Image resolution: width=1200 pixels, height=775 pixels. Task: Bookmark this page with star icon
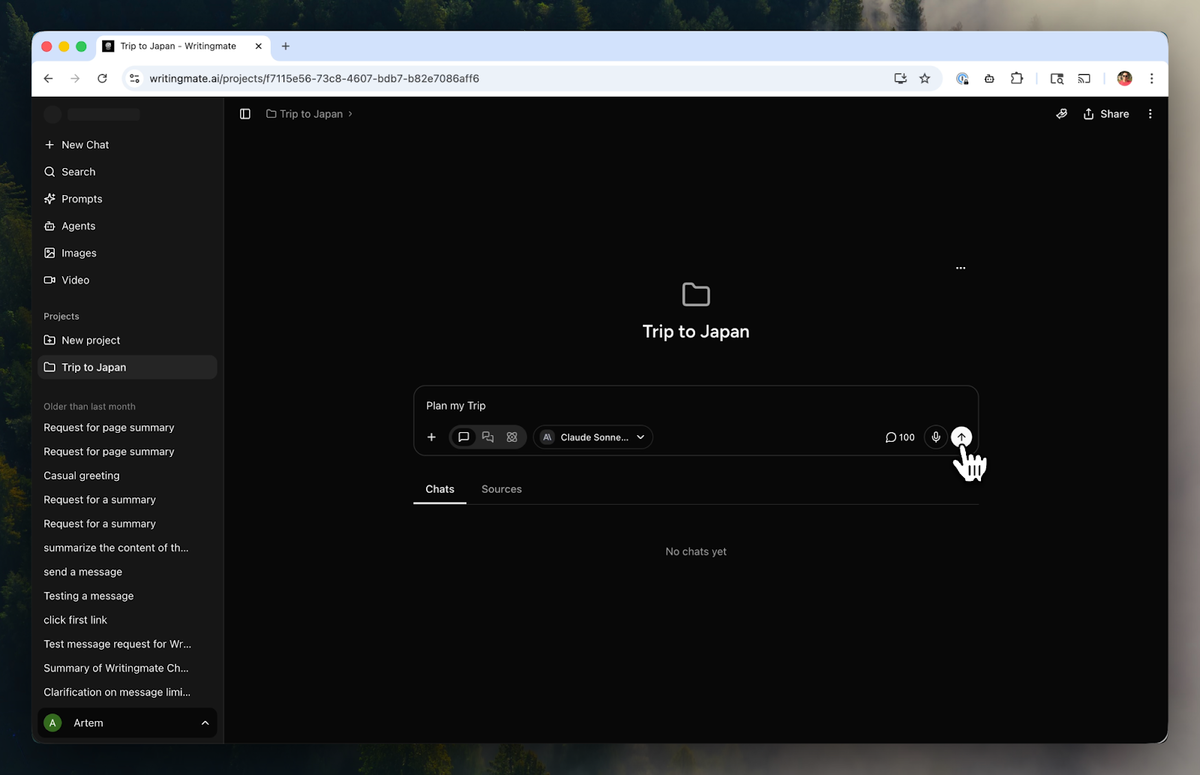point(925,78)
